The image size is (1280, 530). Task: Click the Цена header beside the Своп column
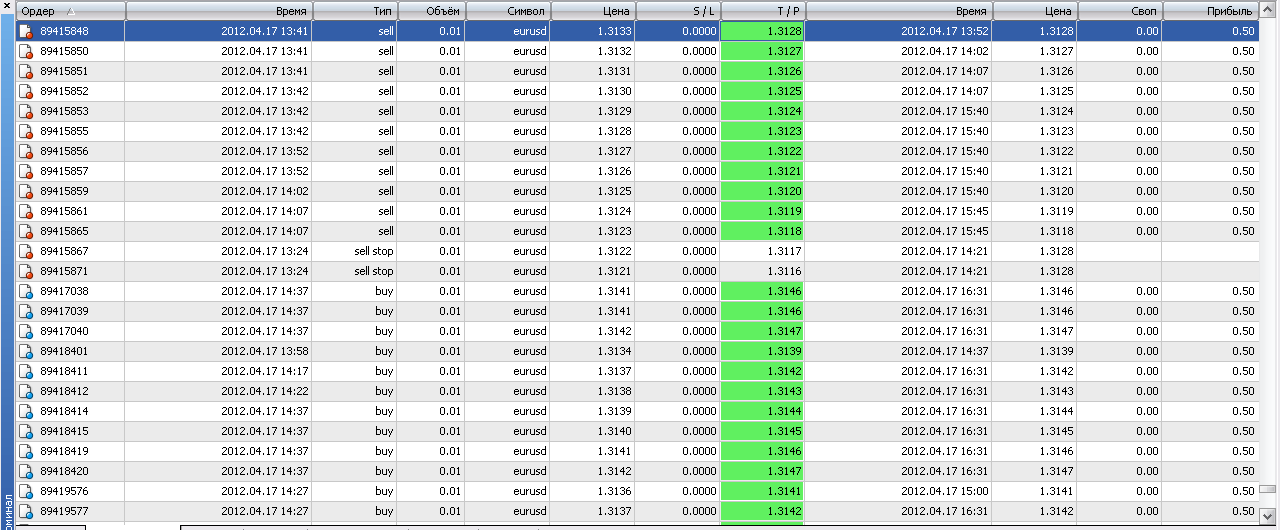(x=1035, y=11)
